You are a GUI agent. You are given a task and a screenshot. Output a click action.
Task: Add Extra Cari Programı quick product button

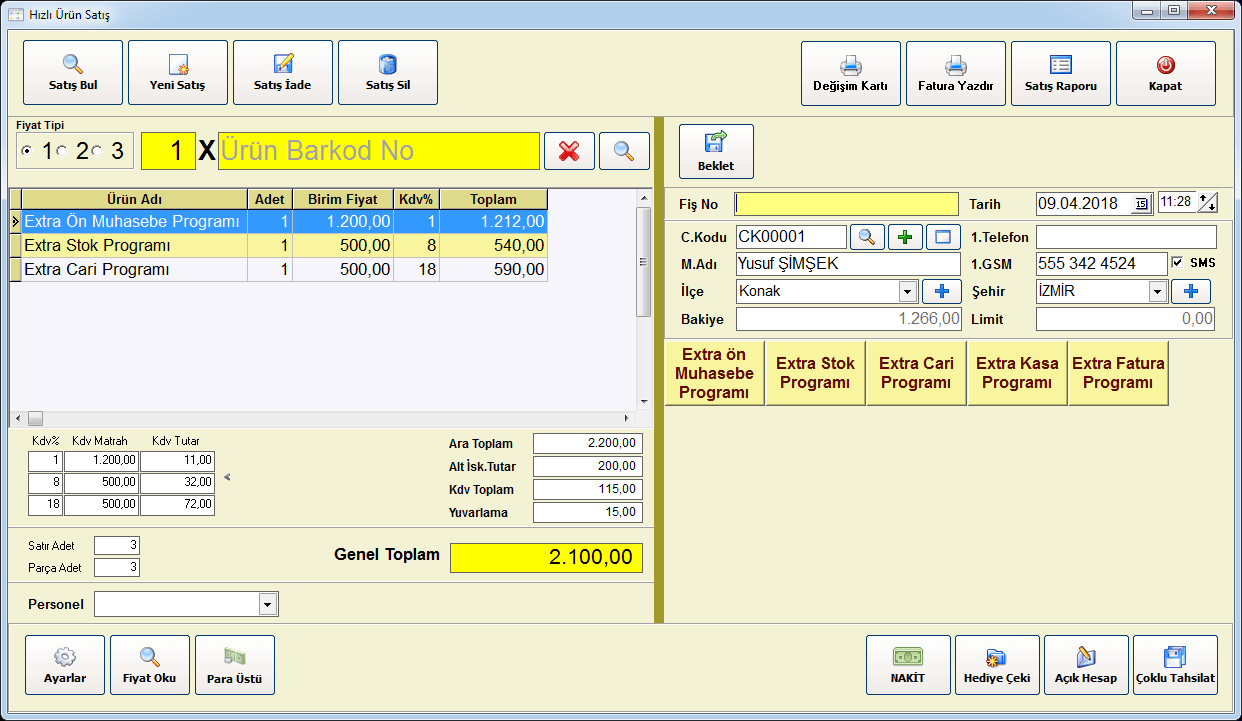coord(916,373)
